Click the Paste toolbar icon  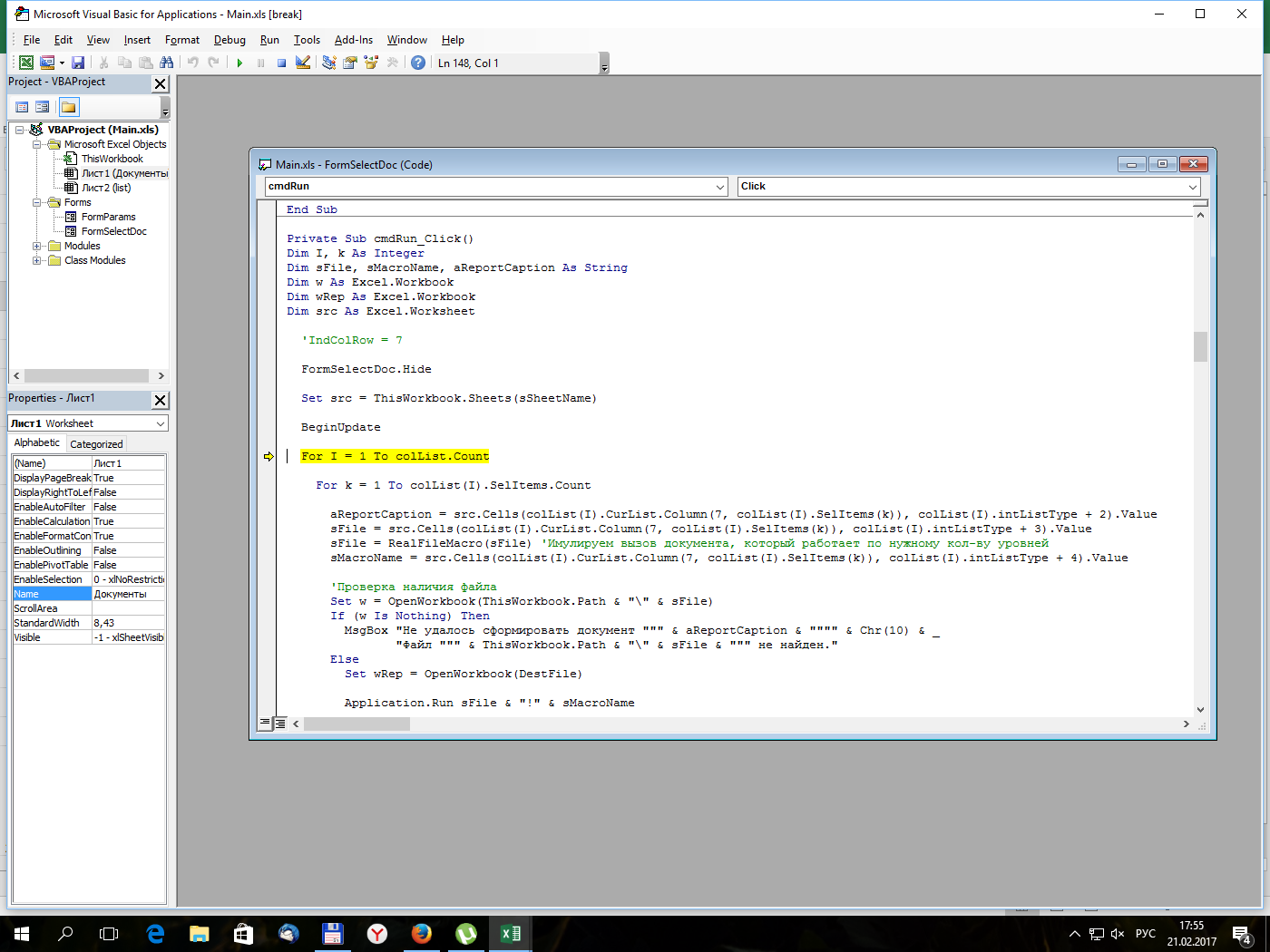click(145, 63)
